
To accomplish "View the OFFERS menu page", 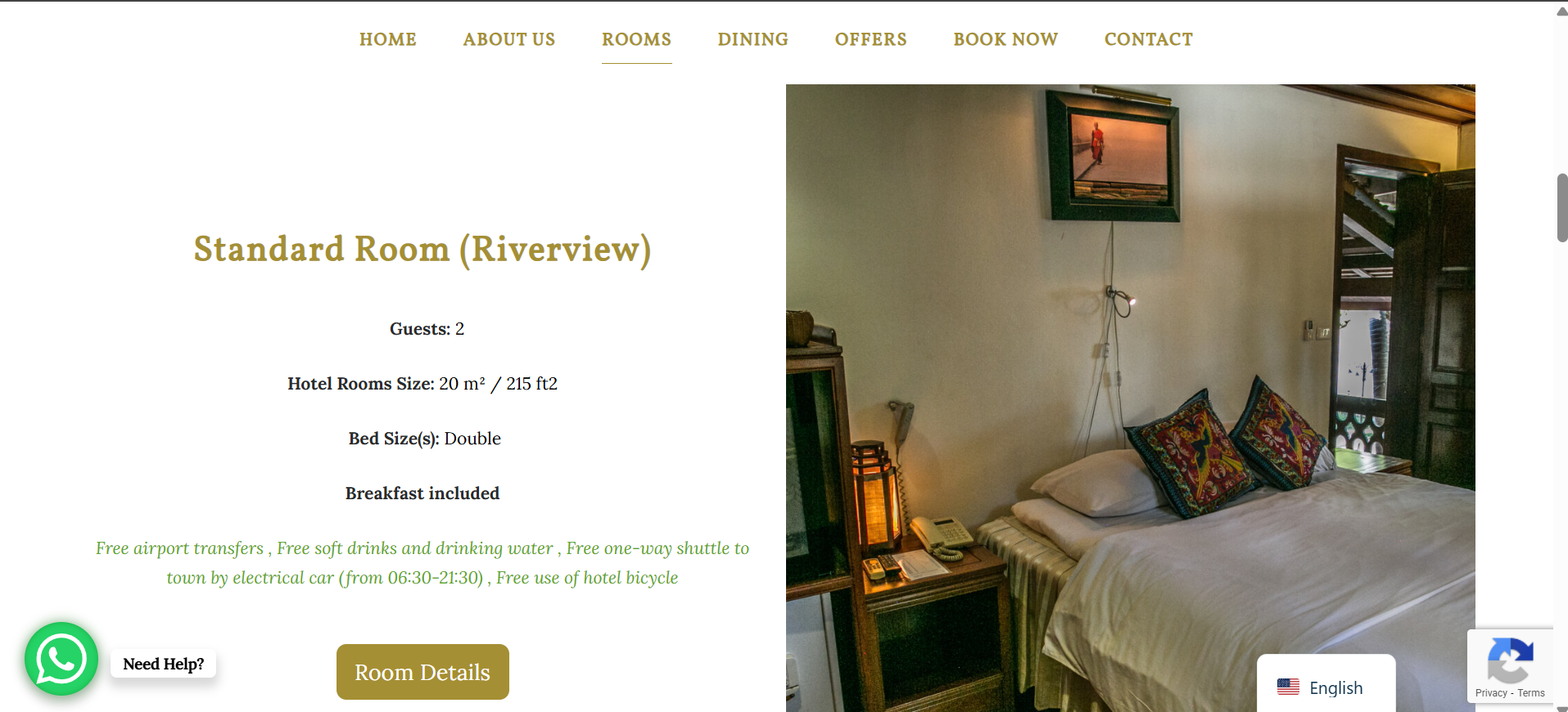I will click(870, 39).
